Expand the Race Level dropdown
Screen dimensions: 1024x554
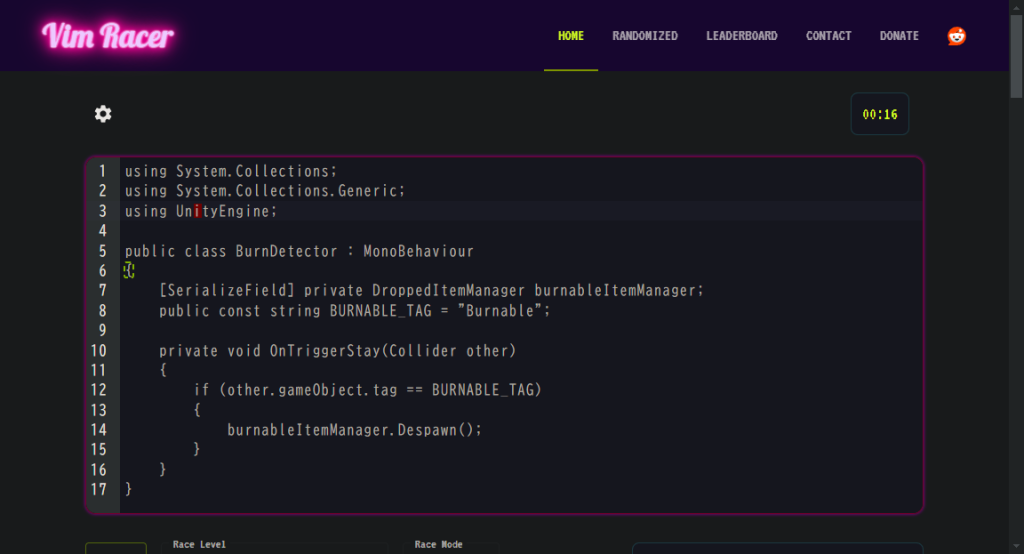281,547
